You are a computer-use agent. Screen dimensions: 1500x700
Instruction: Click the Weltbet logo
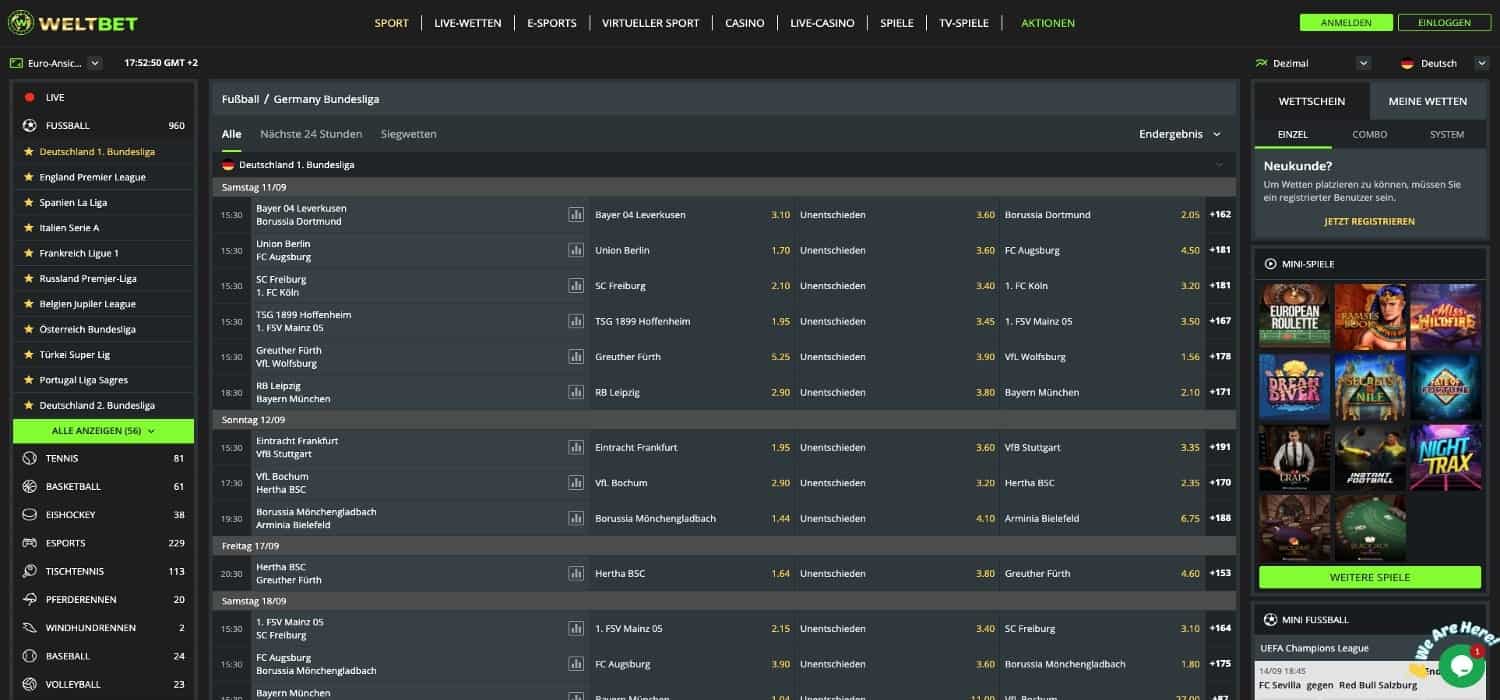click(72, 23)
